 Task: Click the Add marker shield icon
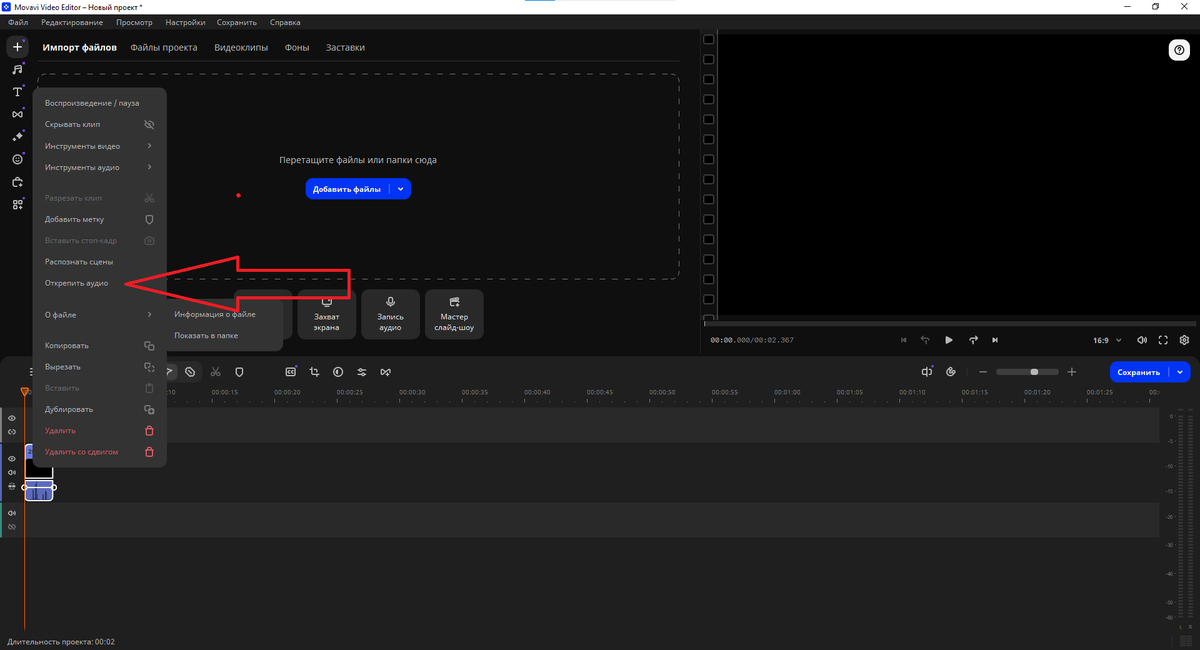pos(239,371)
